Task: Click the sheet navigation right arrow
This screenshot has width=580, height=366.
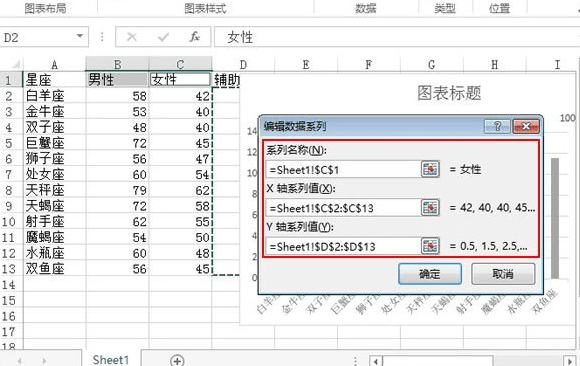Action: 44,361
